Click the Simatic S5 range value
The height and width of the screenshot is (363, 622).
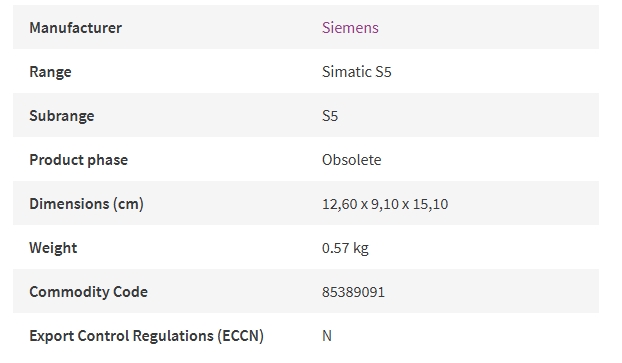tap(357, 72)
